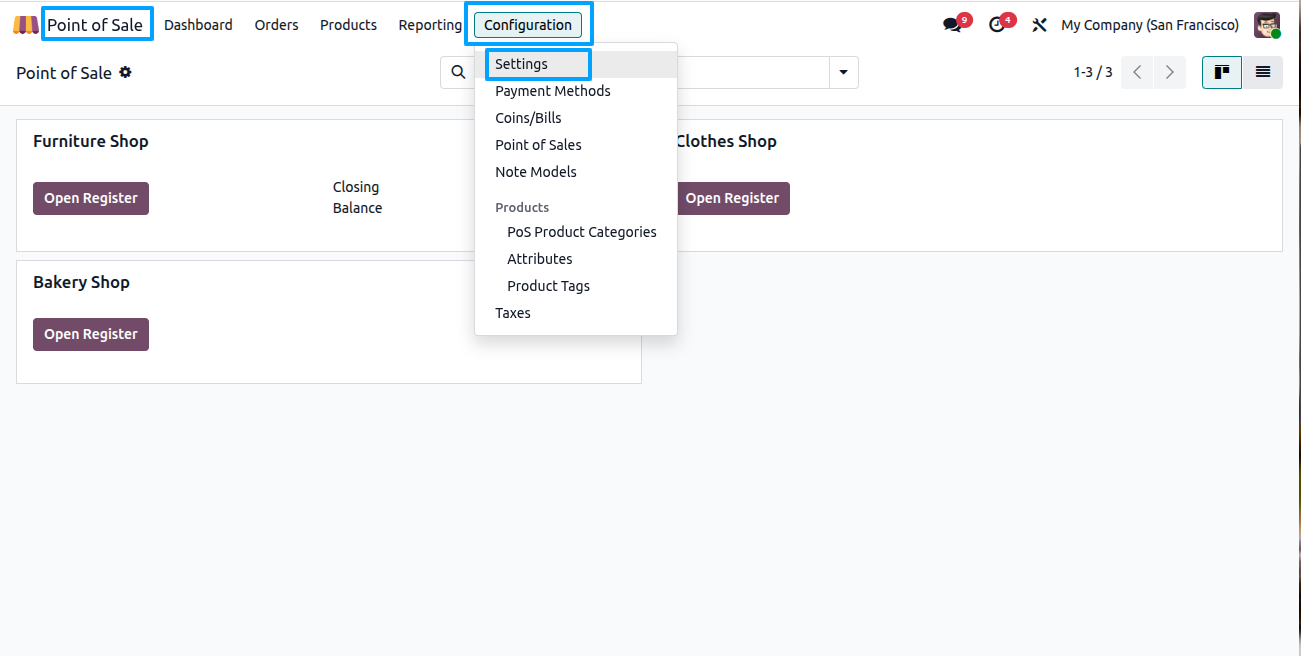Open the activities clock icon
This screenshot has height=656, width=1301.
click(x=997, y=25)
